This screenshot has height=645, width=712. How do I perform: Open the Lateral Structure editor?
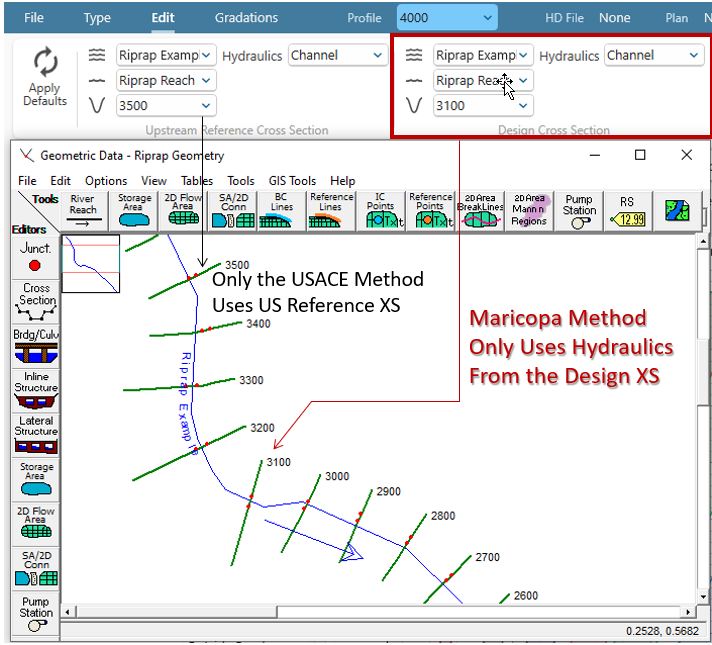tap(36, 436)
